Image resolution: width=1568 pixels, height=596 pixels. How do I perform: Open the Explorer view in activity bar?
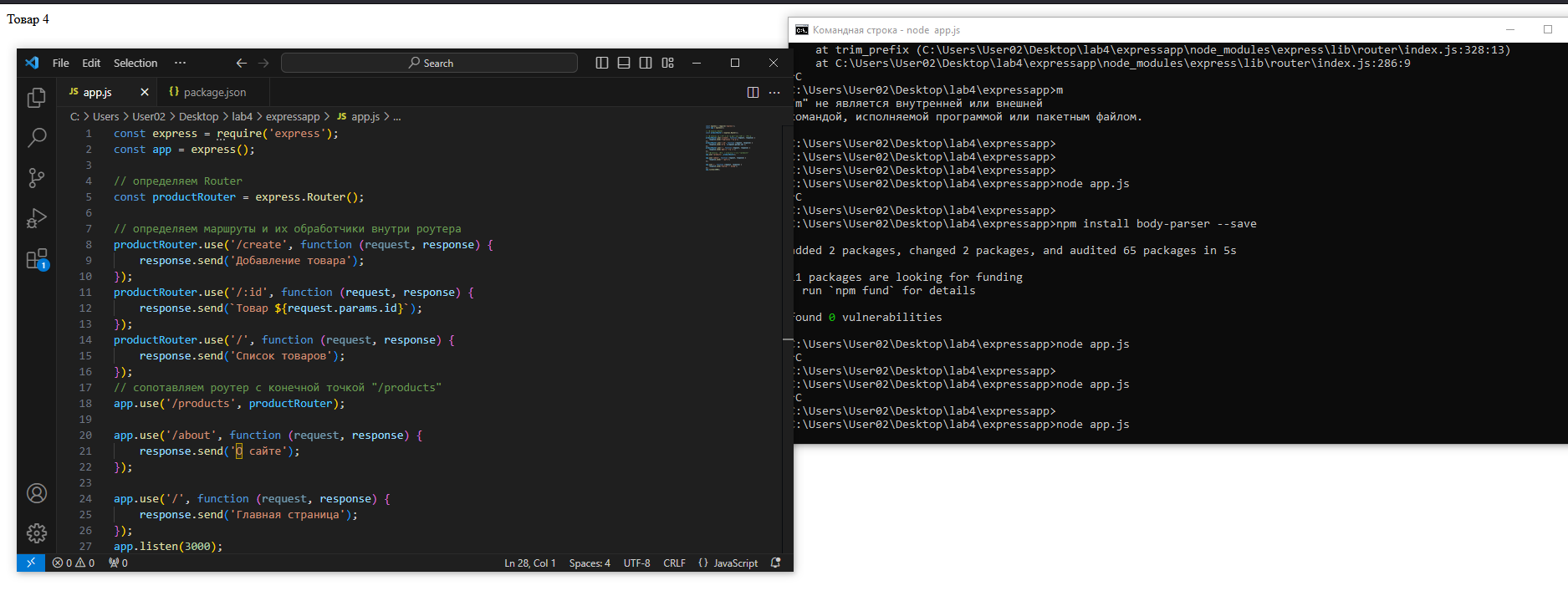click(x=36, y=98)
